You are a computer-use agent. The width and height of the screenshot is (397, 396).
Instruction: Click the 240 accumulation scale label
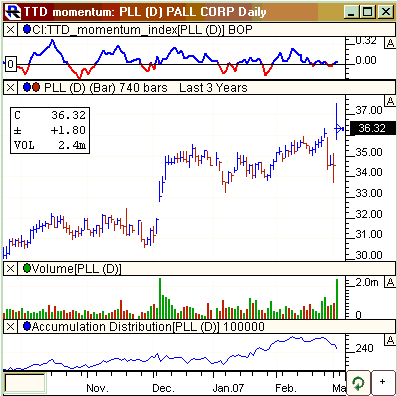pos(364,348)
